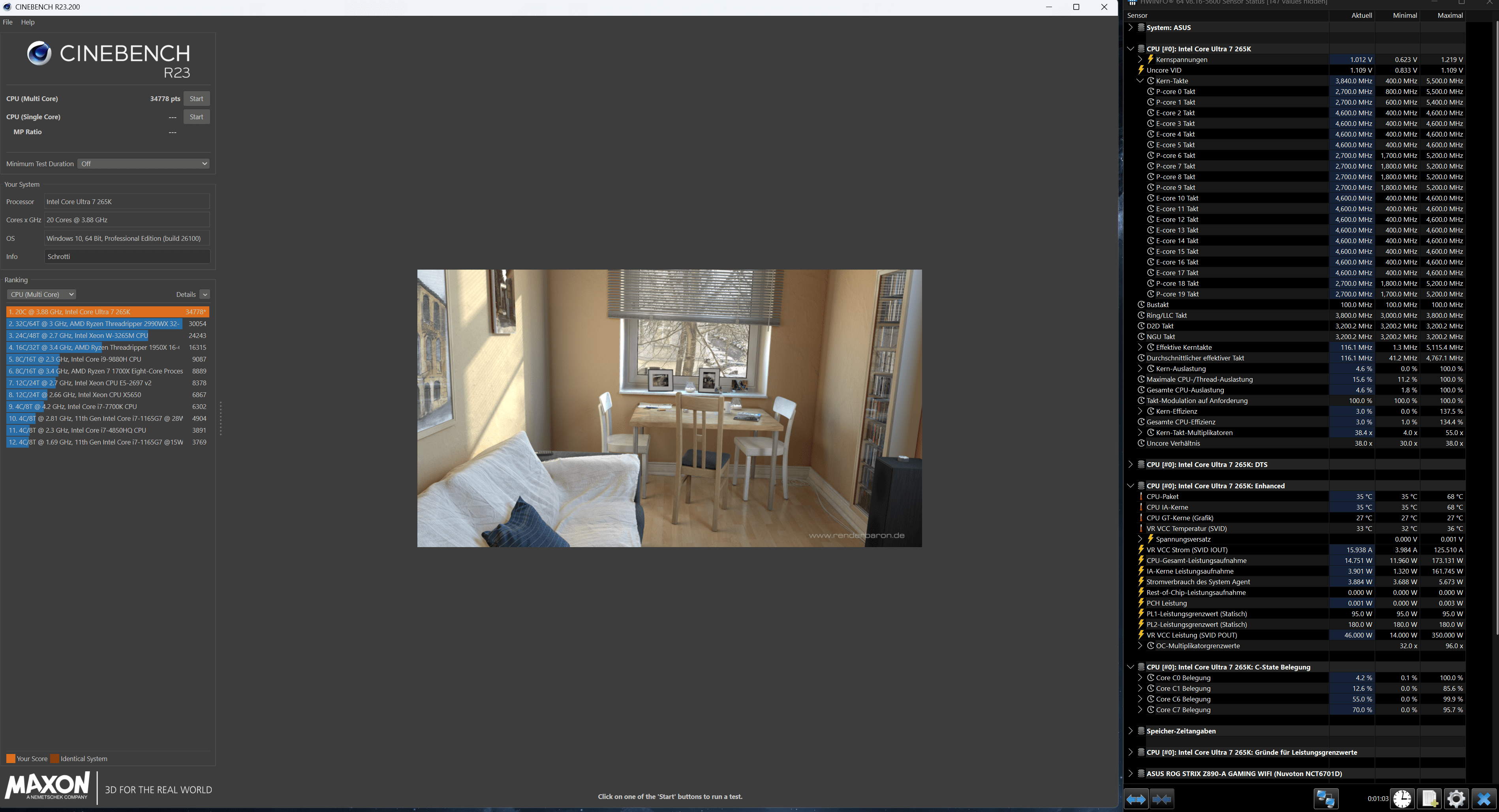Open the Help menu

(x=27, y=22)
